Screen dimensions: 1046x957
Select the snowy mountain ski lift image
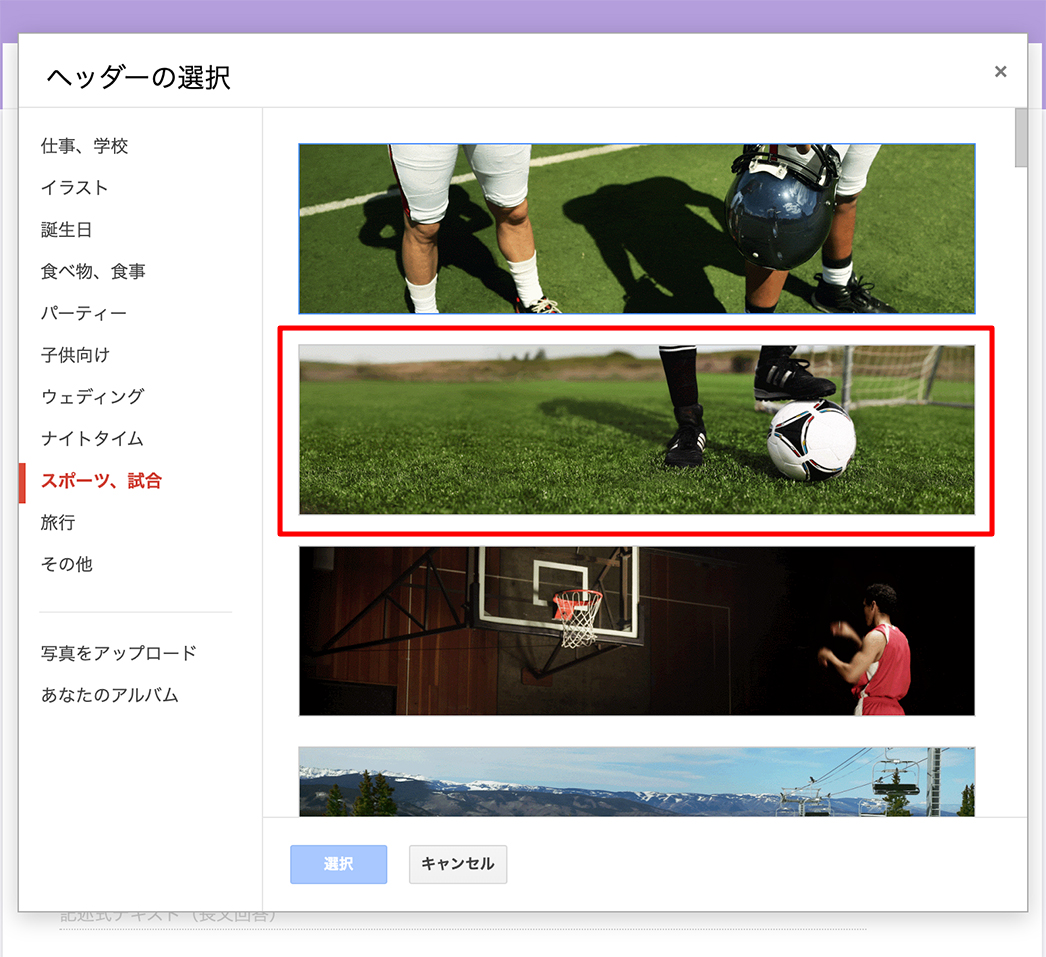636,782
